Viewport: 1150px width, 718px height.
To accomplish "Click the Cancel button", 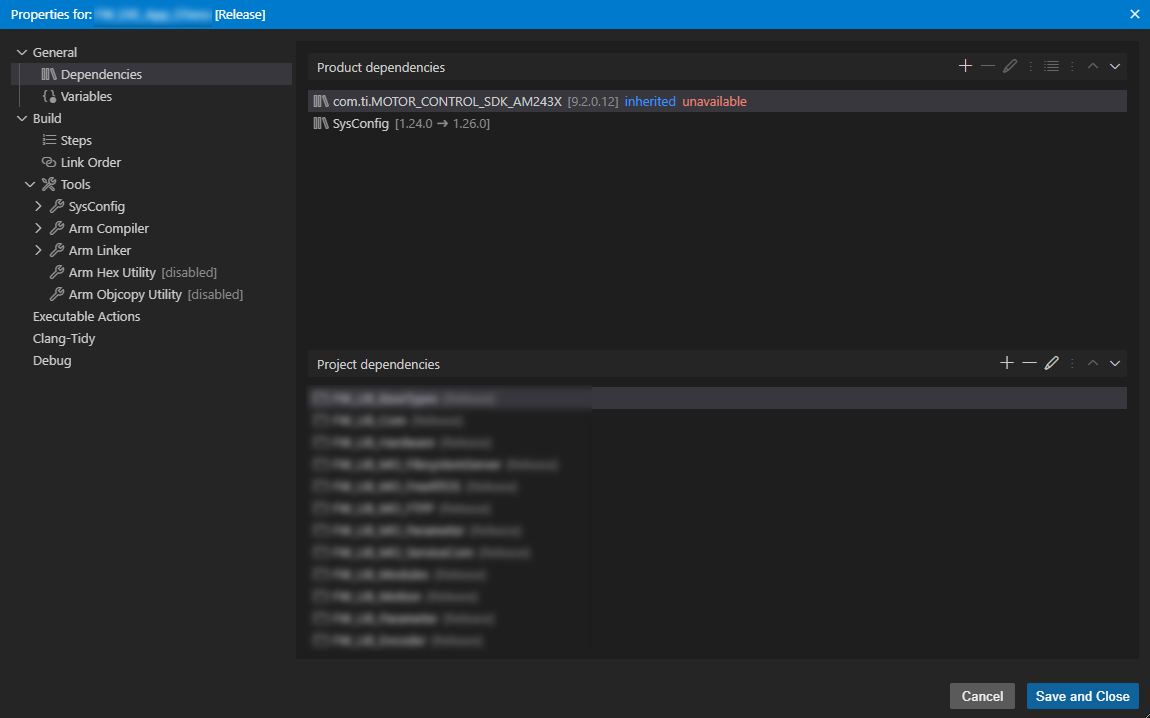I will coord(982,696).
